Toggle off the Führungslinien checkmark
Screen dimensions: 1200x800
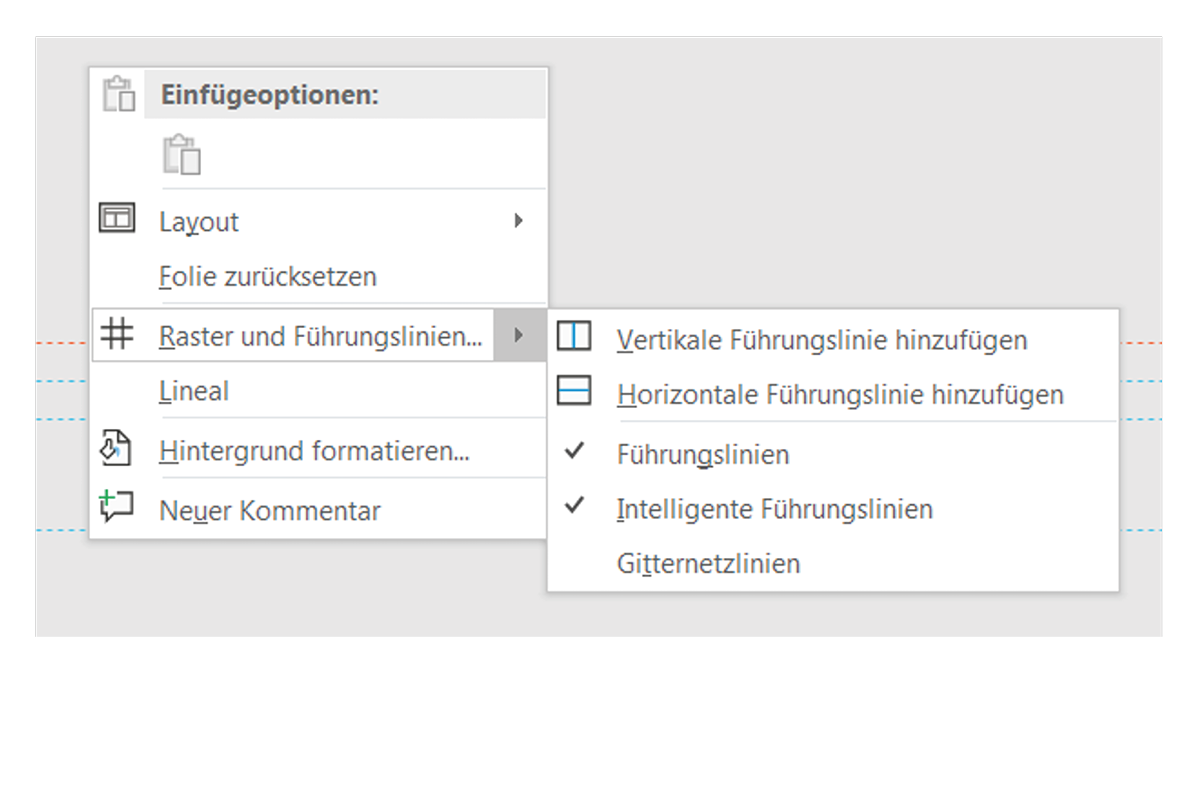703,455
